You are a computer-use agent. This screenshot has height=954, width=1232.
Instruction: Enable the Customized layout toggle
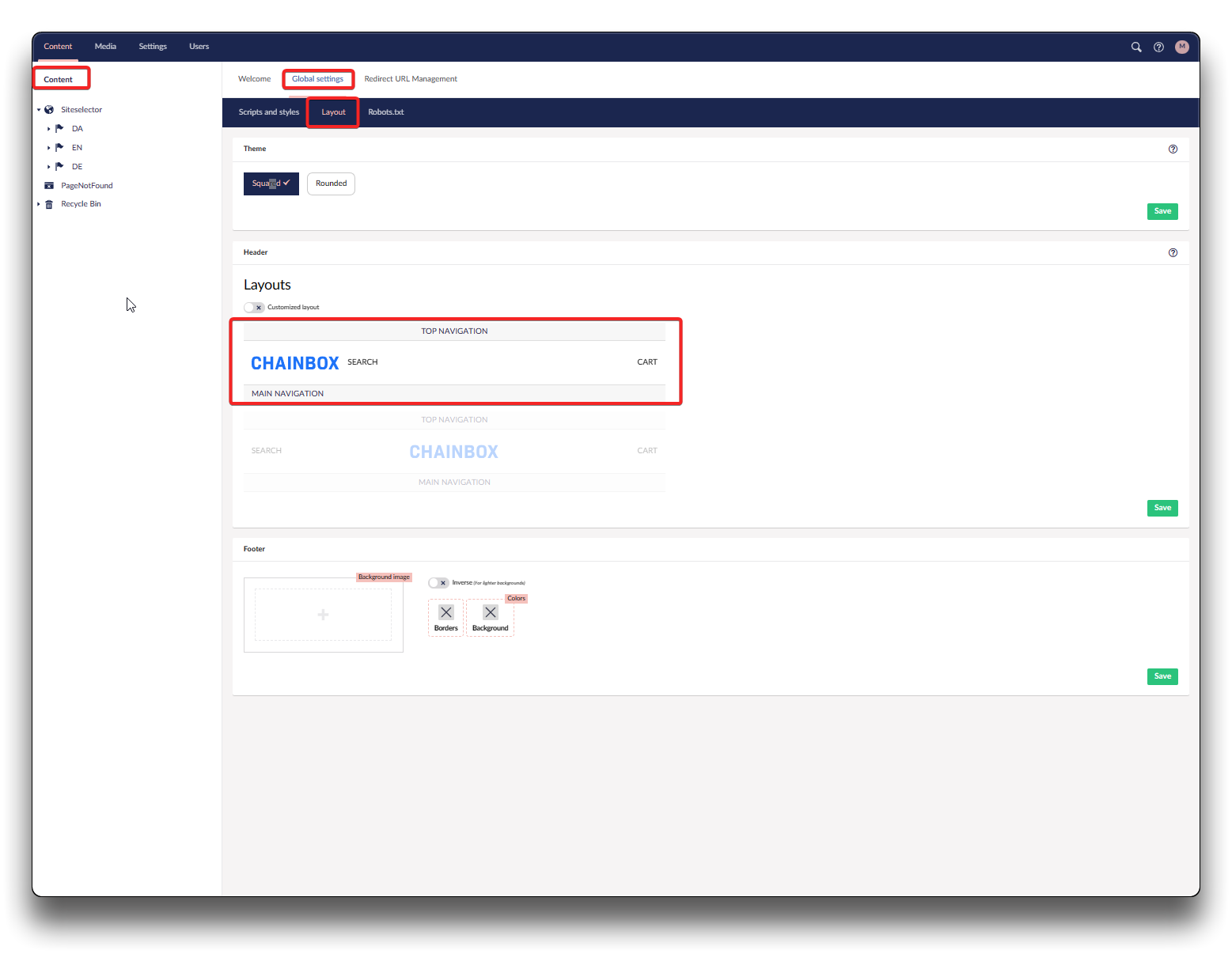[254, 308]
